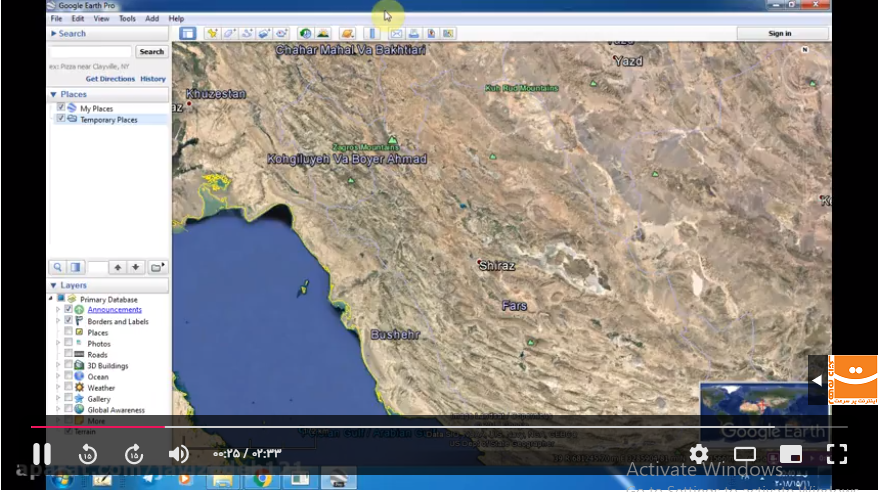
Task: Enable the Roads layer checkbox
Action: click(x=68, y=355)
